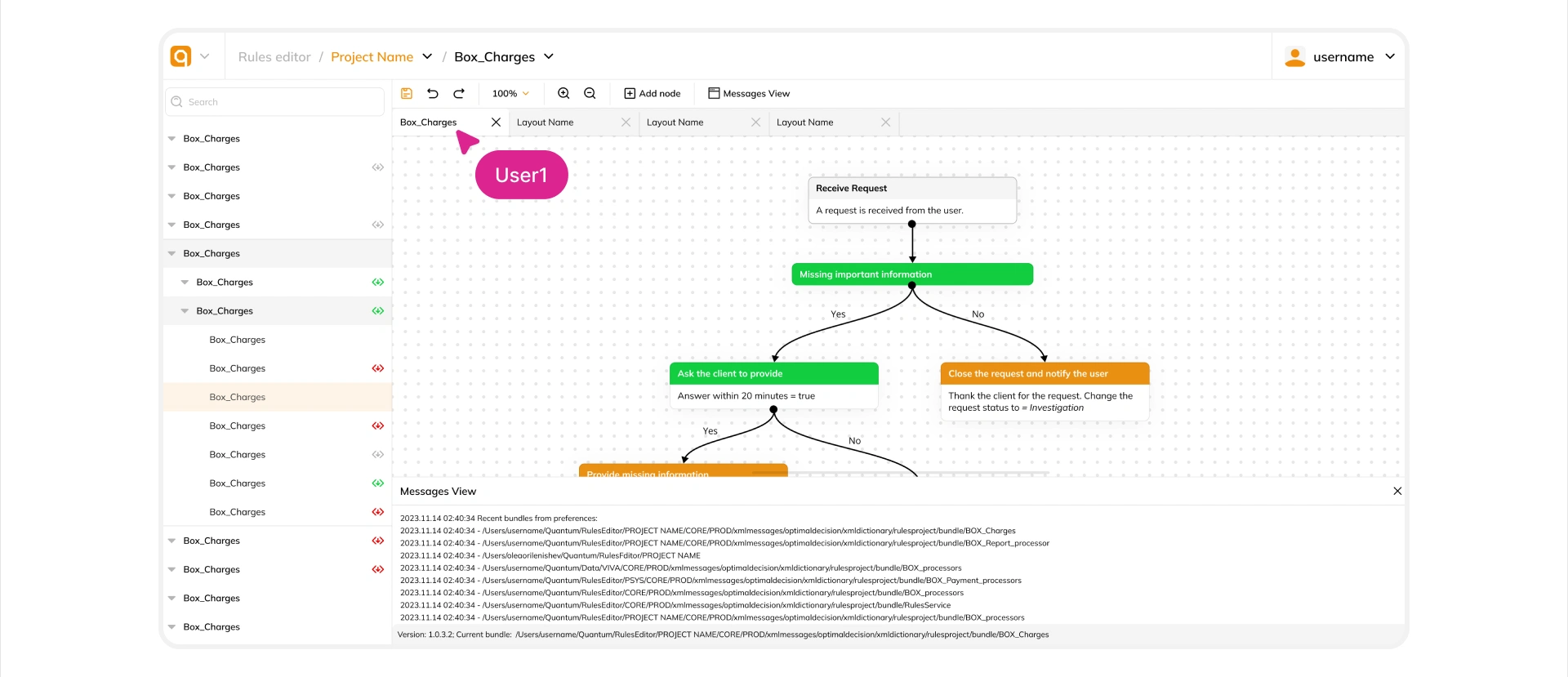The width and height of the screenshot is (1568, 677).
Task: Click the magnifier icon in the Search box
Action: (176, 102)
